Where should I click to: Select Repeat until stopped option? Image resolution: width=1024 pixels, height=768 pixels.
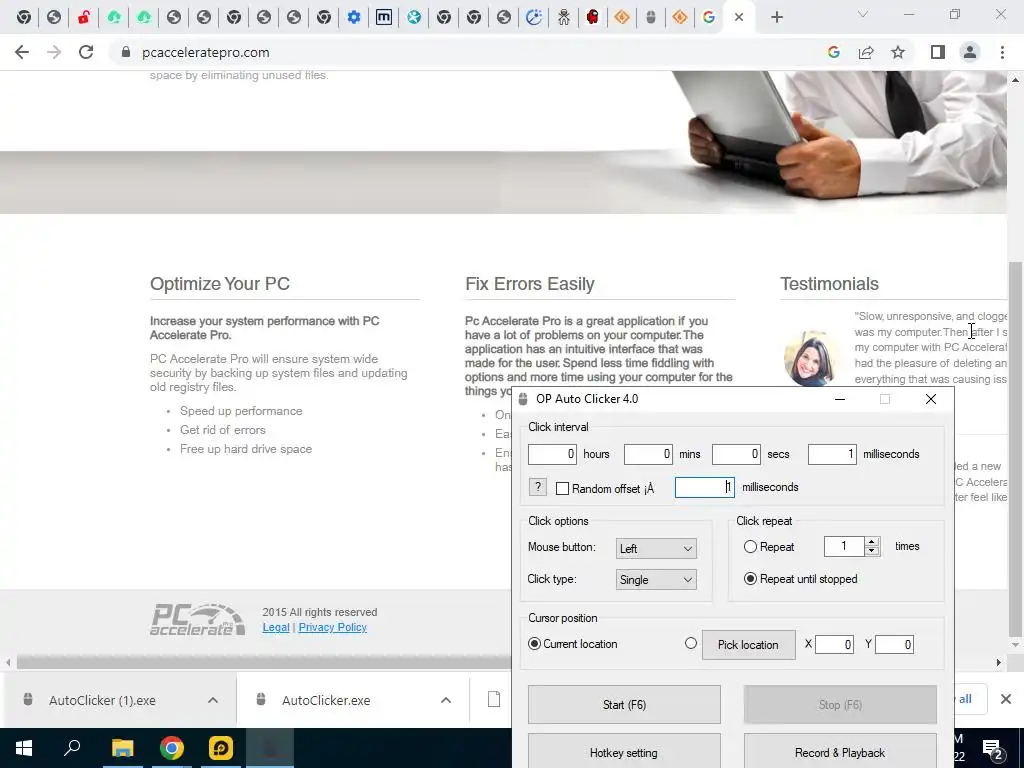point(750,579)
